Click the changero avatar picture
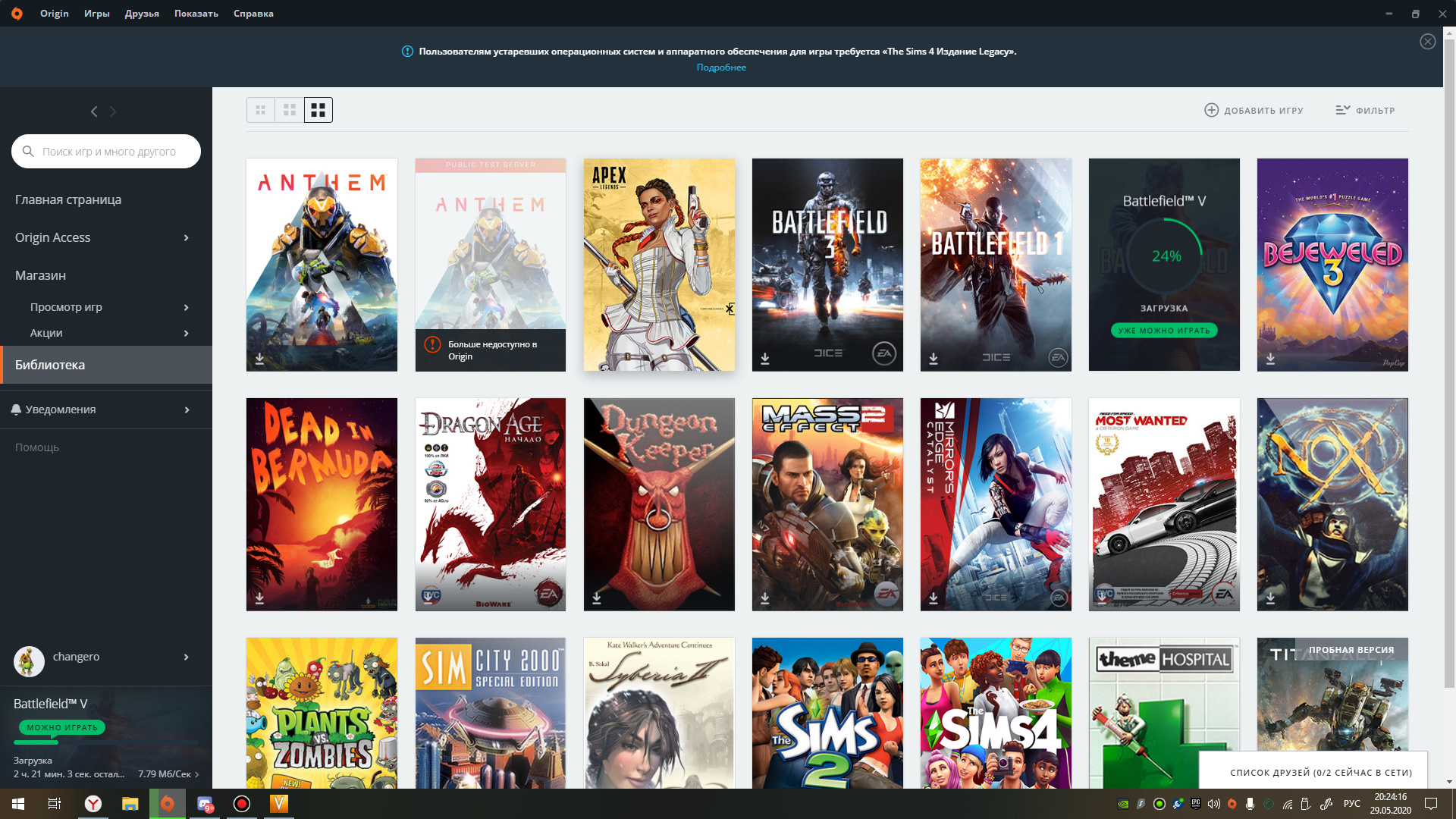 [x=29, y=661]
